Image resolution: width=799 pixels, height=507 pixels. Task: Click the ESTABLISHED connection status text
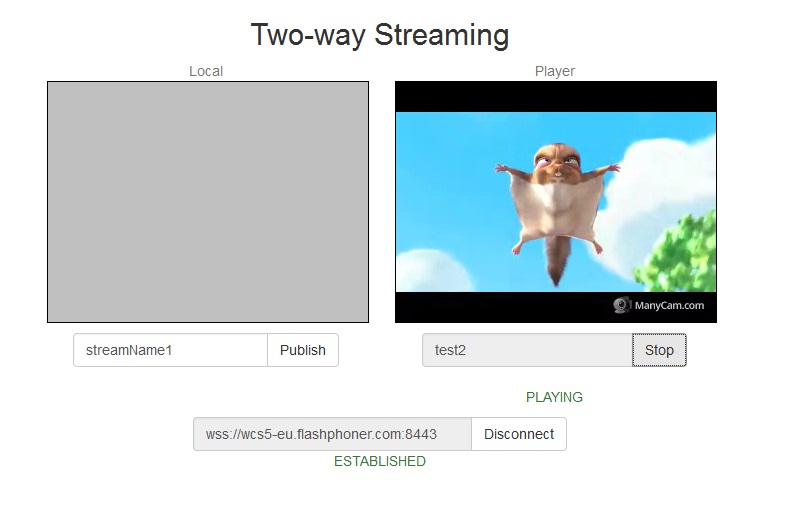coord(380,461)
